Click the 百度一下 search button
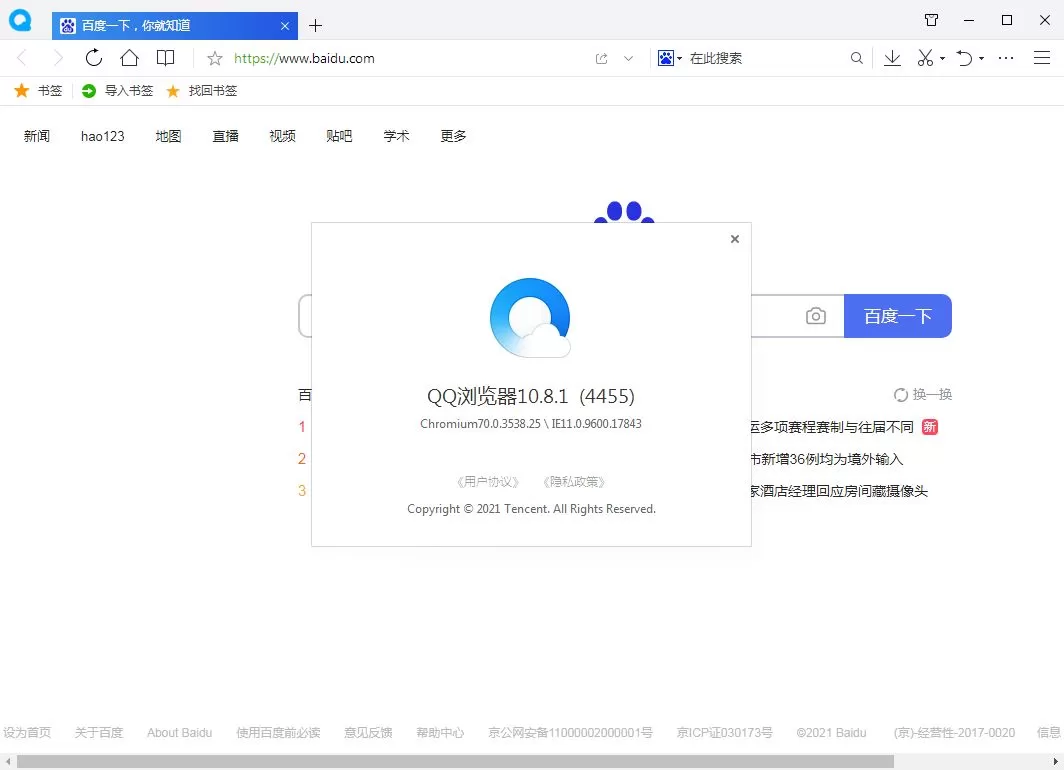Image resolution: width=1064 pixels, height=770 pixels. pyautogui.click(x=897, y=315)
